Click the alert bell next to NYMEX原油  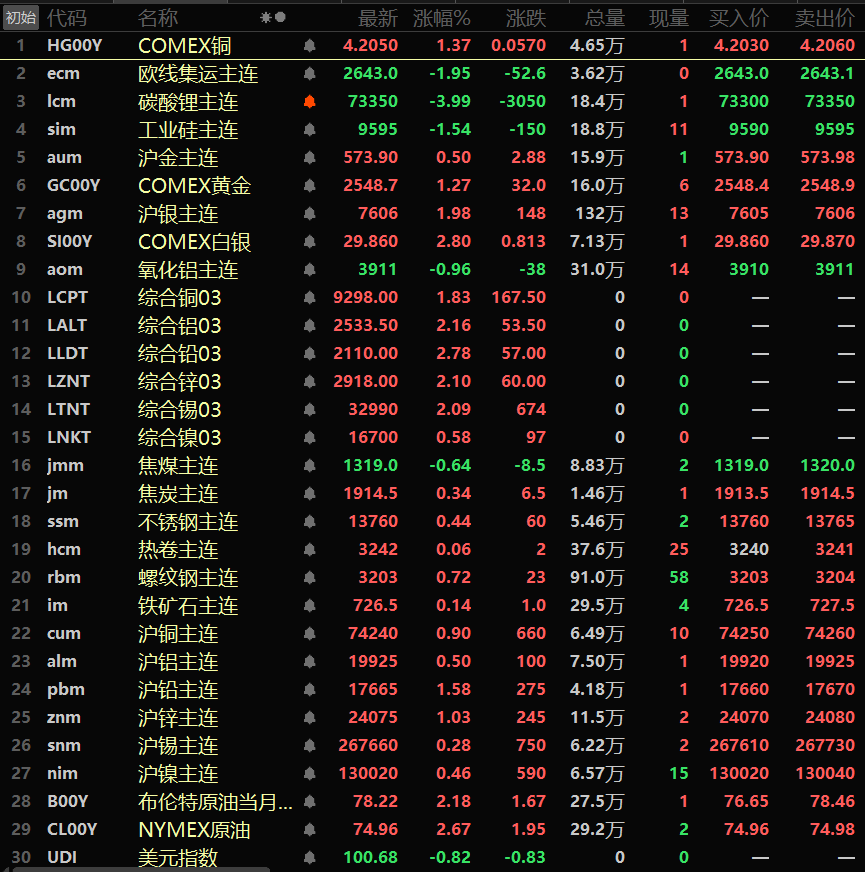[x=309, y=830]
